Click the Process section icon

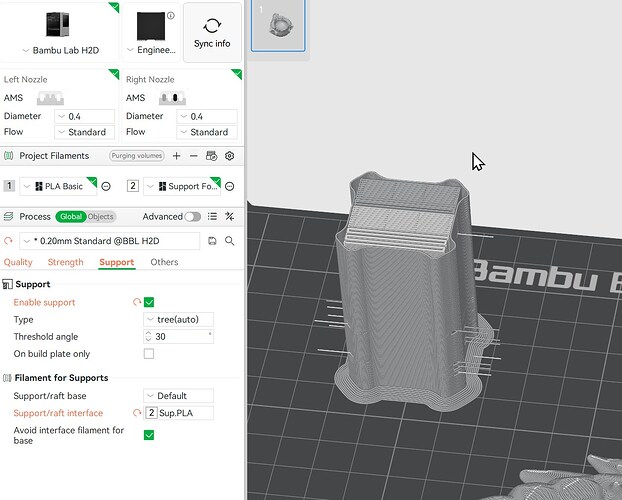[9, 216]
